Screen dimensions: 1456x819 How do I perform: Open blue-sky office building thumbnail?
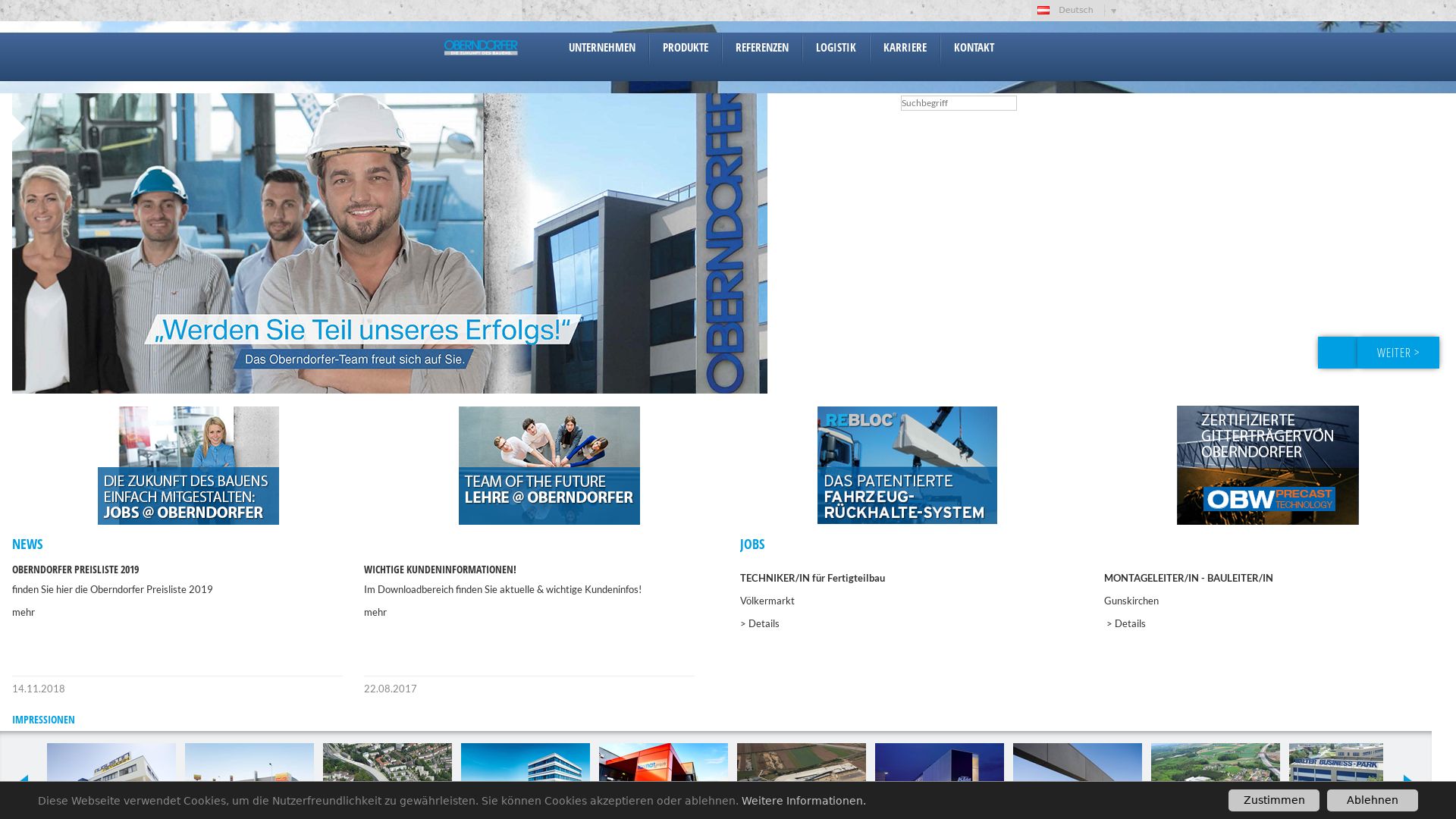(x=526, y=762)
